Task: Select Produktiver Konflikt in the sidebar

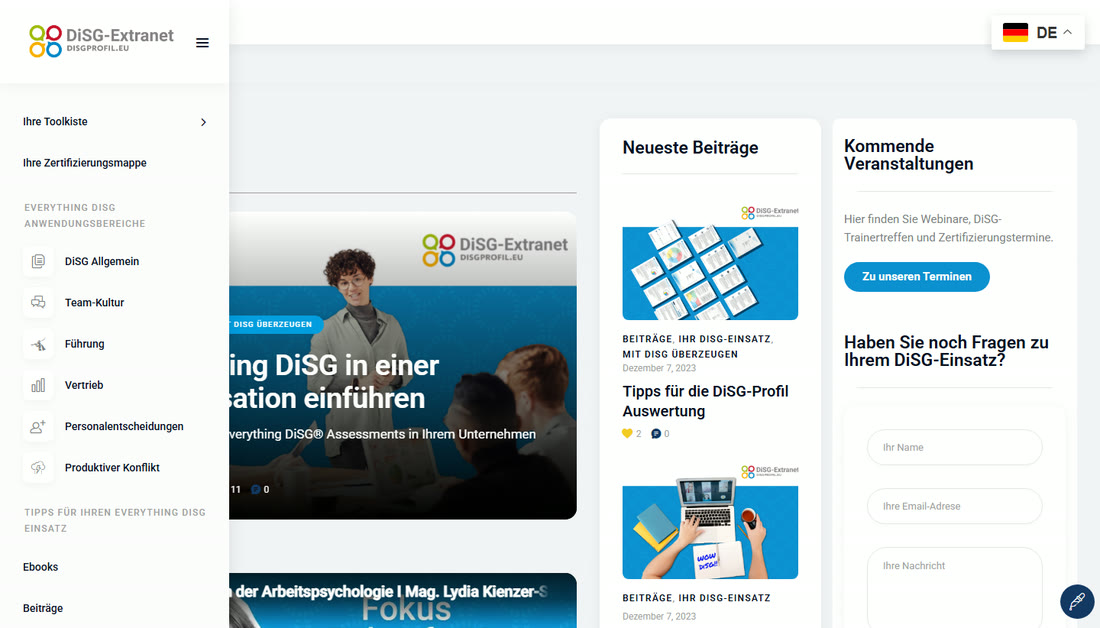Action: pyautogui.click(x=112, y=467)
